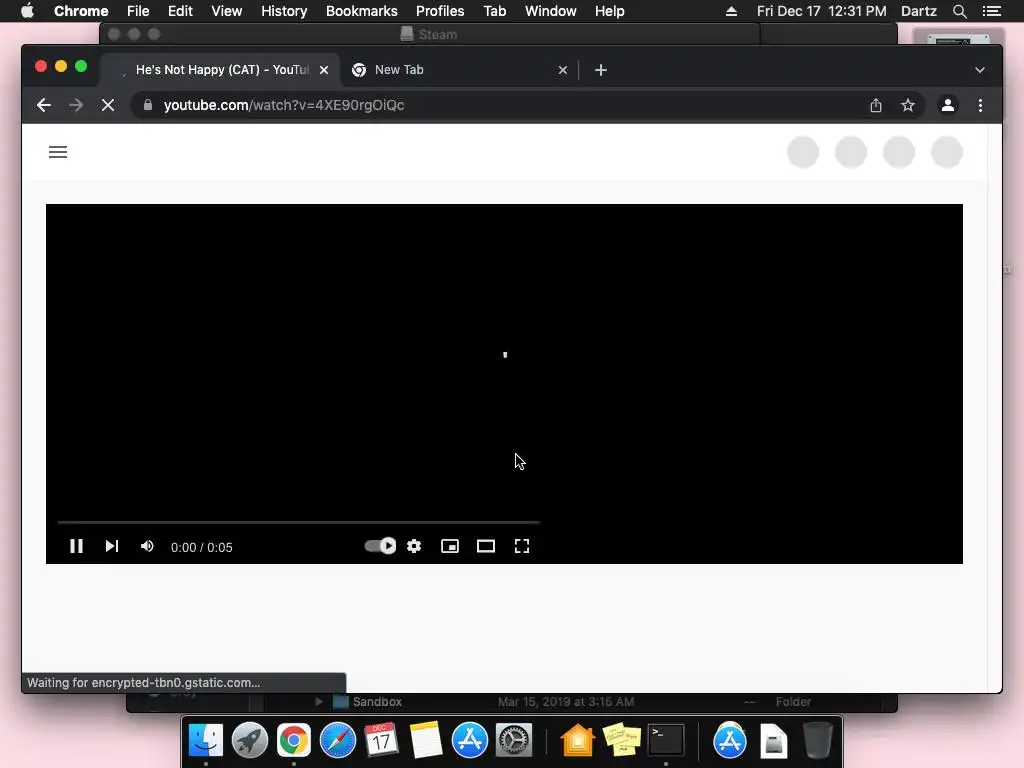Open App Store next to Notes in Dock
Image resolution: width=1024 pixels, height=768 pixels.
point(470,741)
